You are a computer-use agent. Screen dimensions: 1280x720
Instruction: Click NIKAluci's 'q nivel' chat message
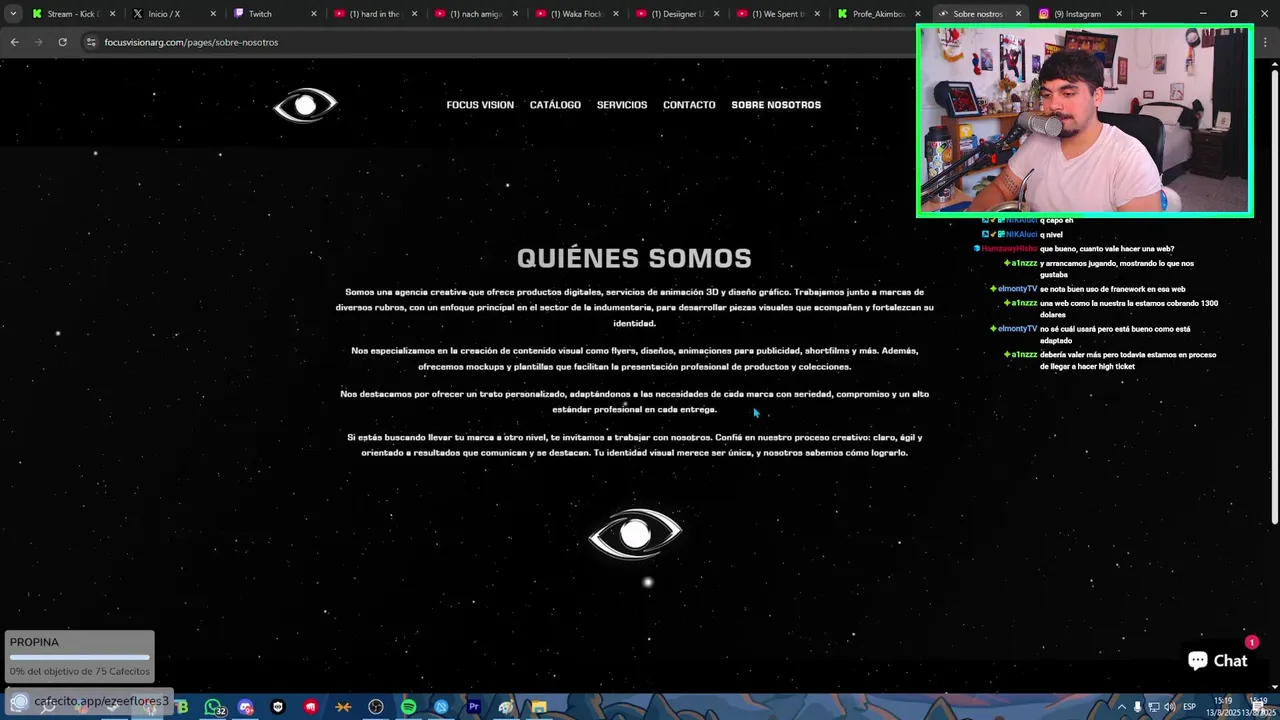1023,235
